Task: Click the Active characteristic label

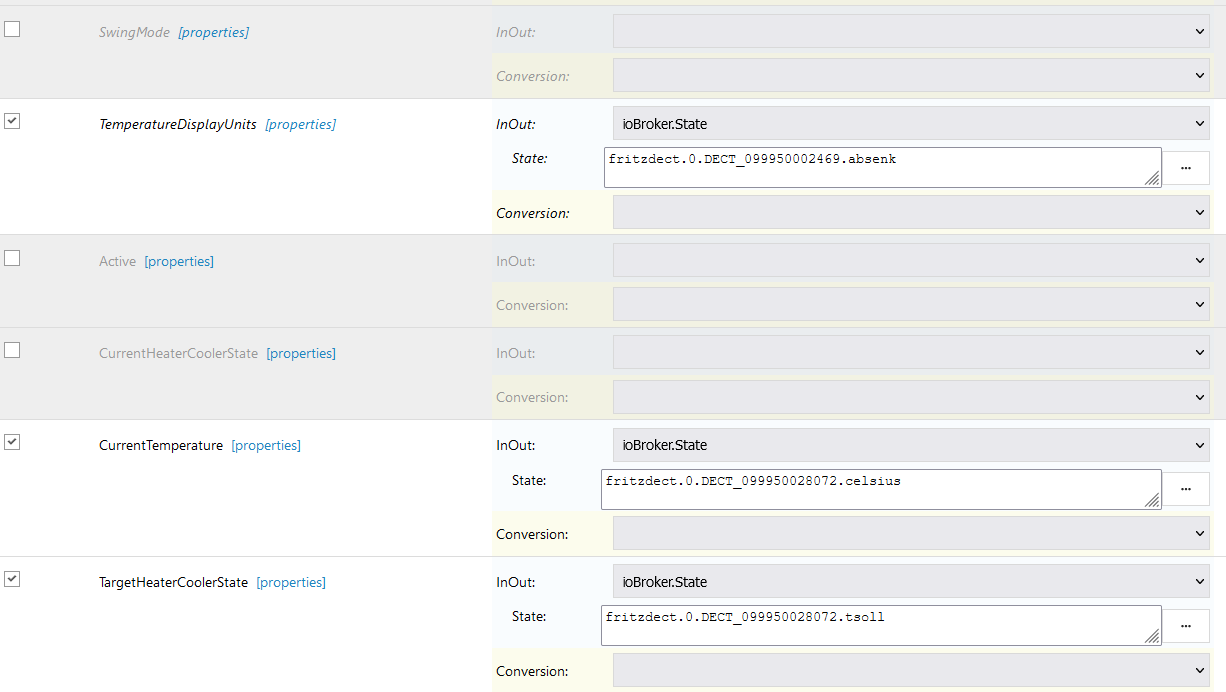Action: 117,261
